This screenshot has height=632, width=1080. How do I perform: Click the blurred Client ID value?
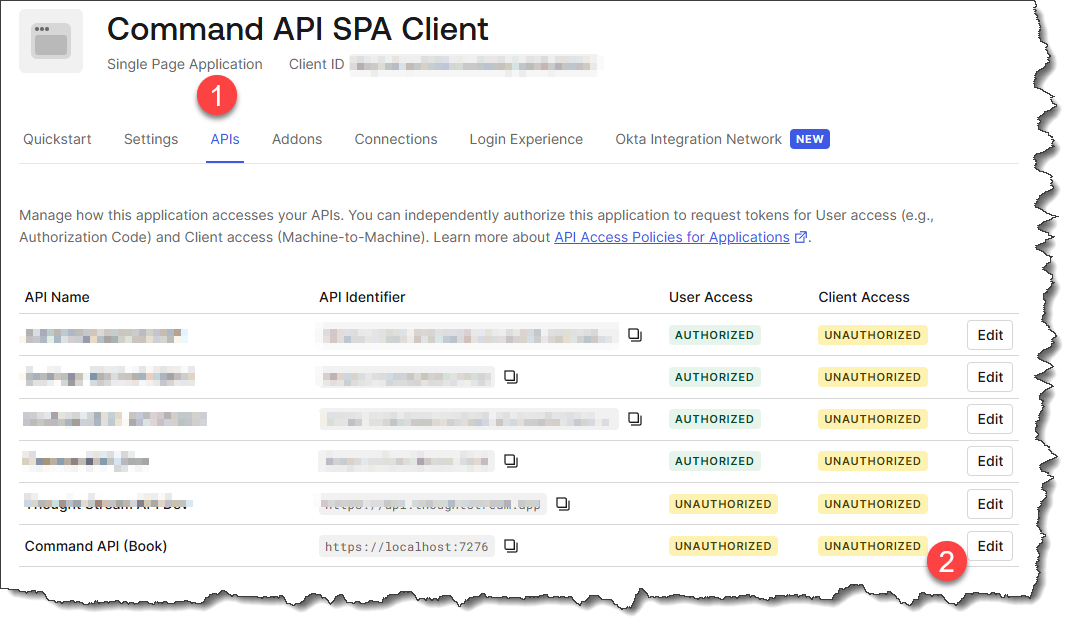click(x=474, y=65)
